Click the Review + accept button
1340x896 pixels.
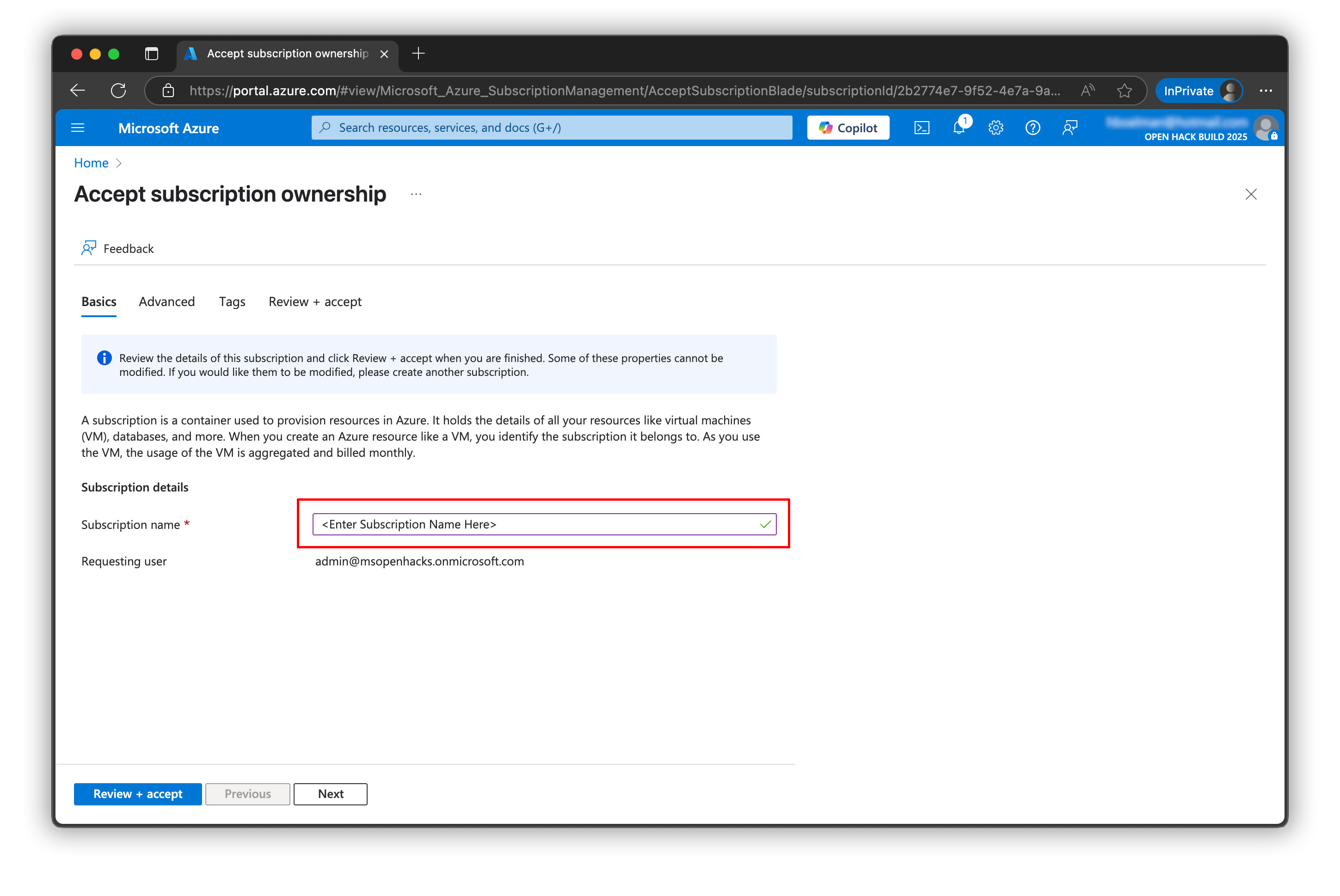coord(138,794)
